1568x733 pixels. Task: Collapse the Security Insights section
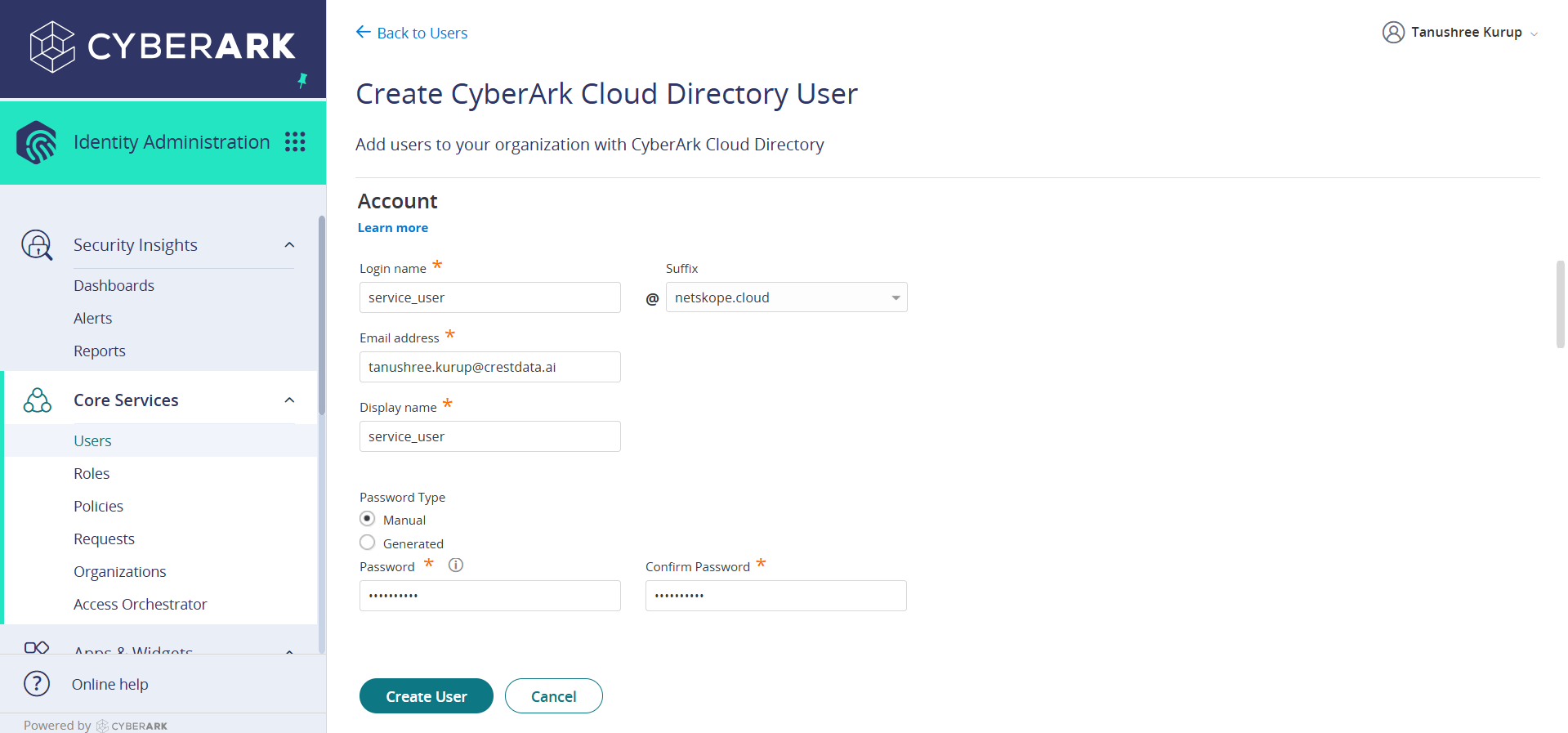click(289, 245)
